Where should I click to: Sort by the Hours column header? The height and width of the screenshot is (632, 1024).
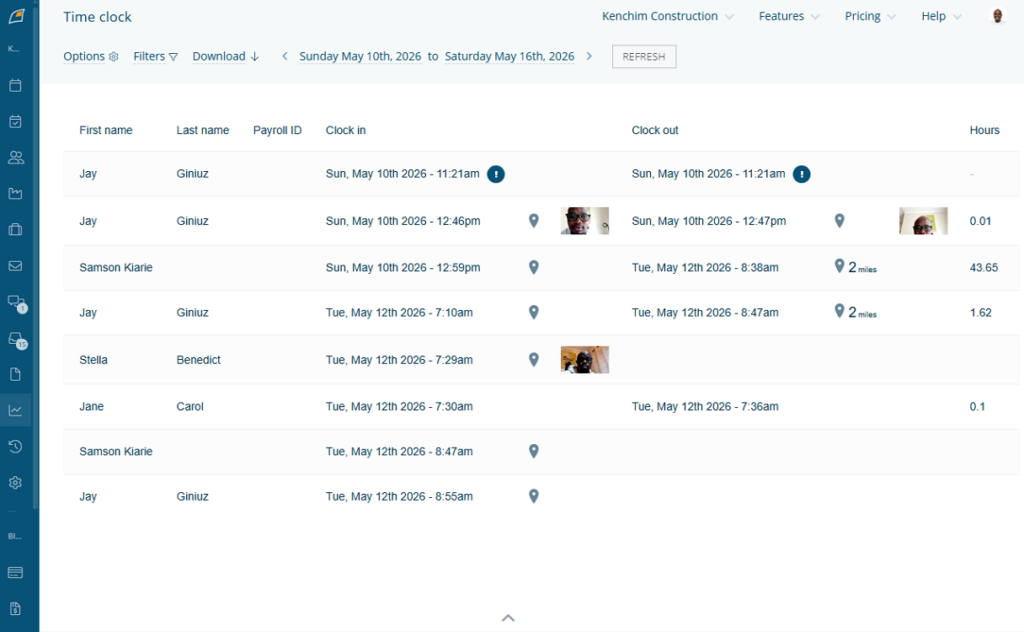coord(984,130)
